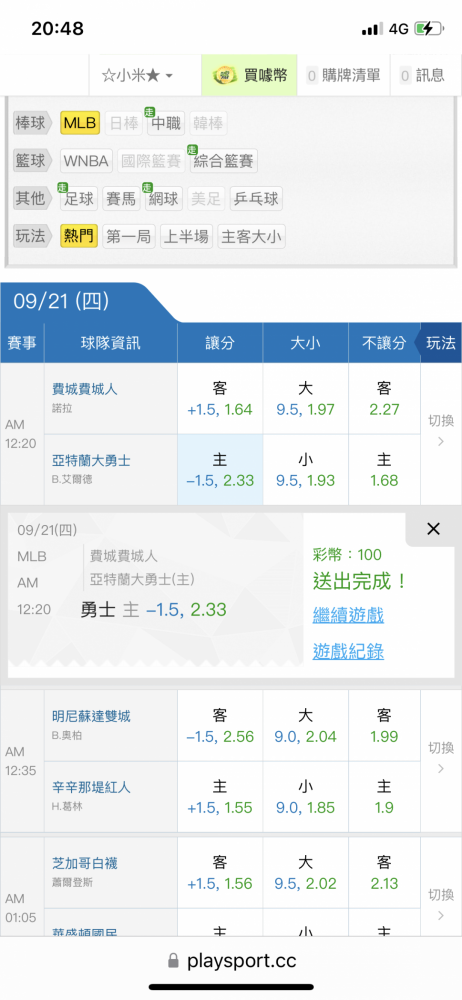Open 購牌清單 cart counter
The image size is (462, 1000).
(x=344, y=75)
